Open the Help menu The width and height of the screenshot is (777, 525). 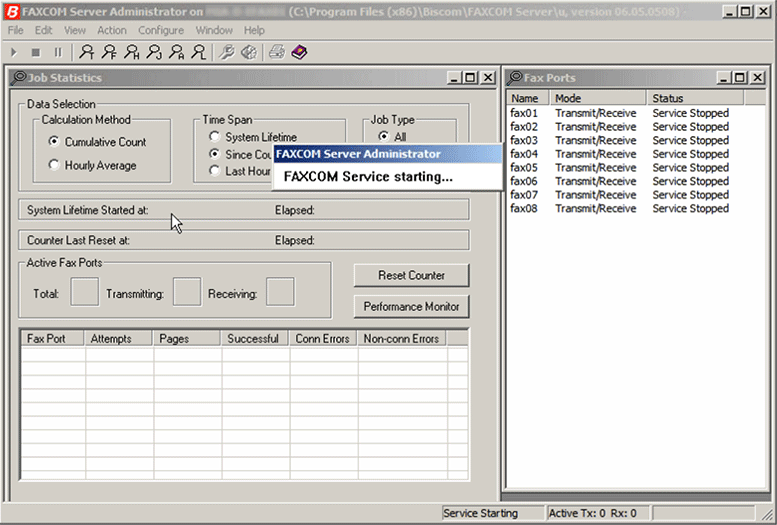tap(254, 30)
